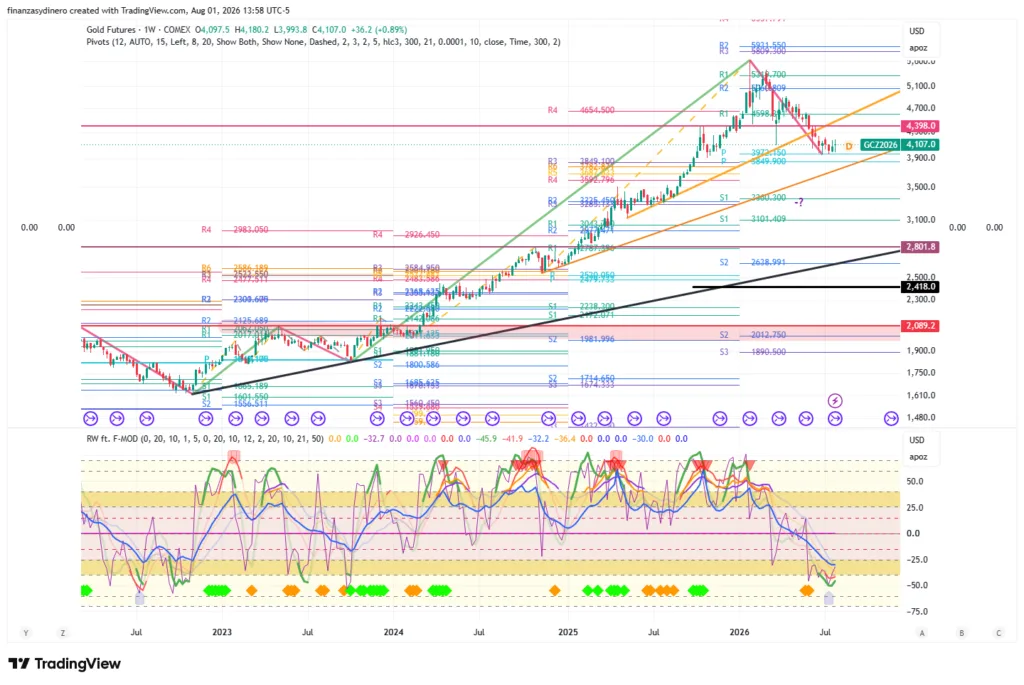Select the GCZ2026 symbol price label

[x=880, y=145]
